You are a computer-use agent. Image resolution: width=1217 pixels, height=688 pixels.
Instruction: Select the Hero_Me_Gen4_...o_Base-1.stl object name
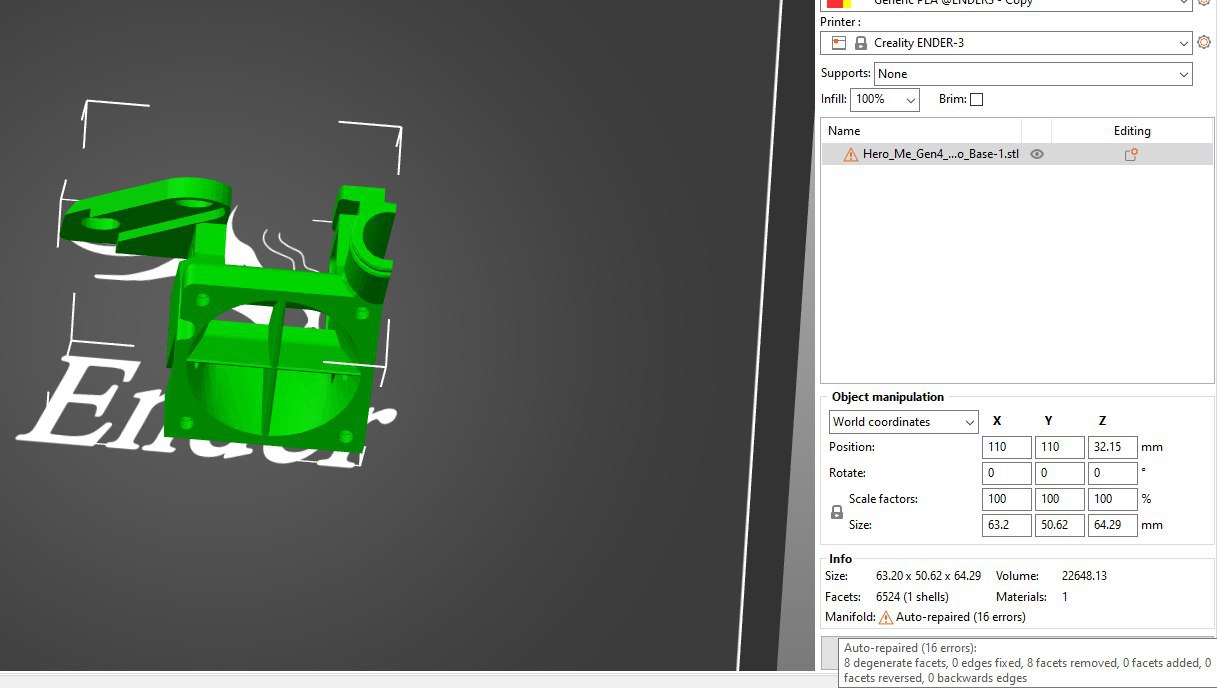(x=941, y=155)
